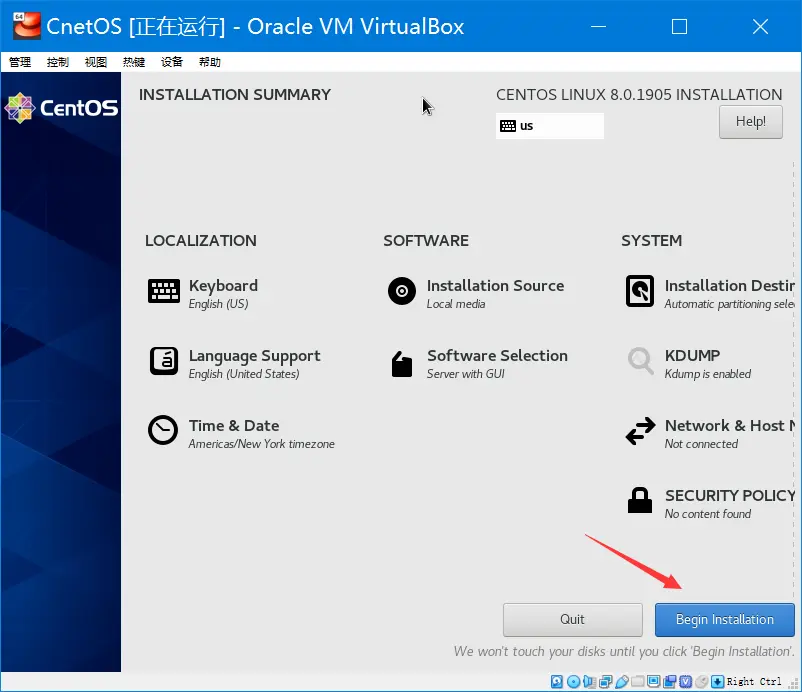Click the 'us' keyboard layout indicator
Screen dimensions: 802x692
click(550, 126)
